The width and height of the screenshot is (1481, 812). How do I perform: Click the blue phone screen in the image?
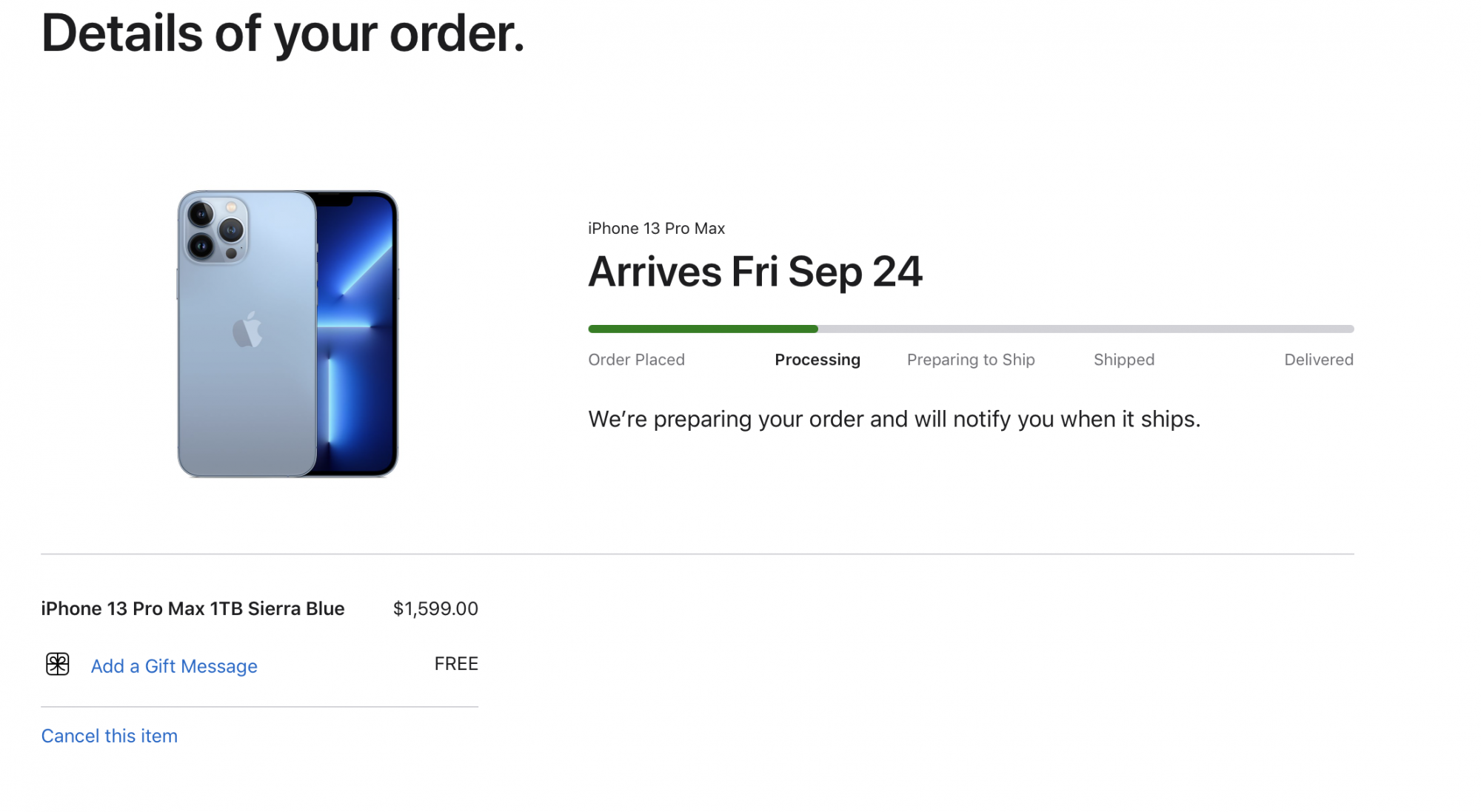coord(357,333)
